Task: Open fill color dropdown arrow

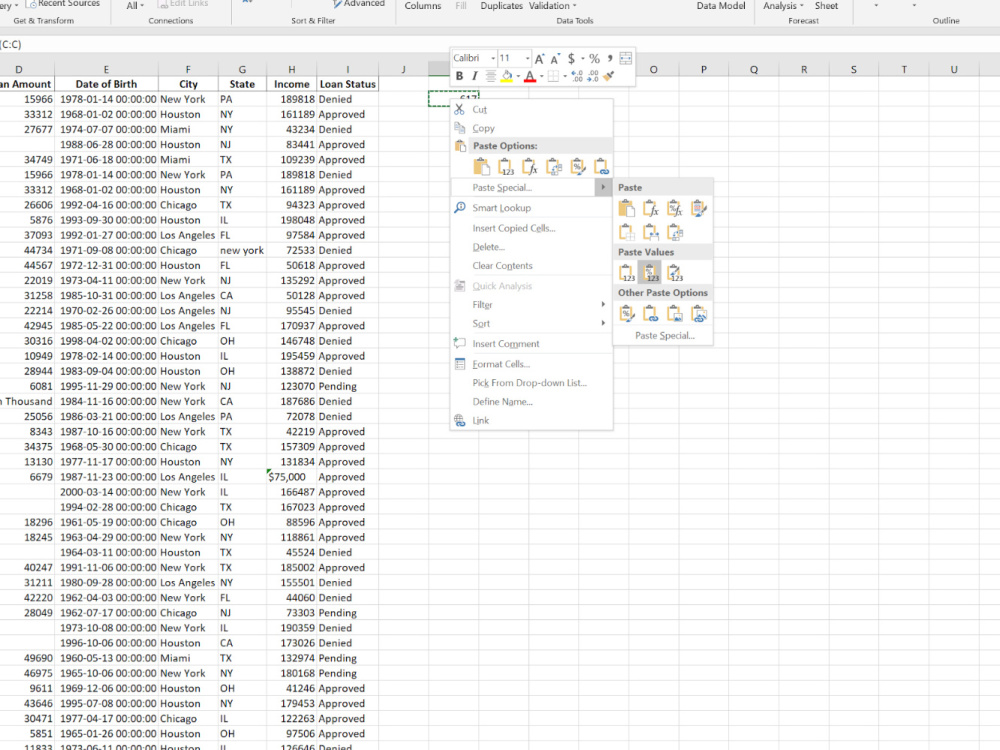Action: (x=518, y=77)
